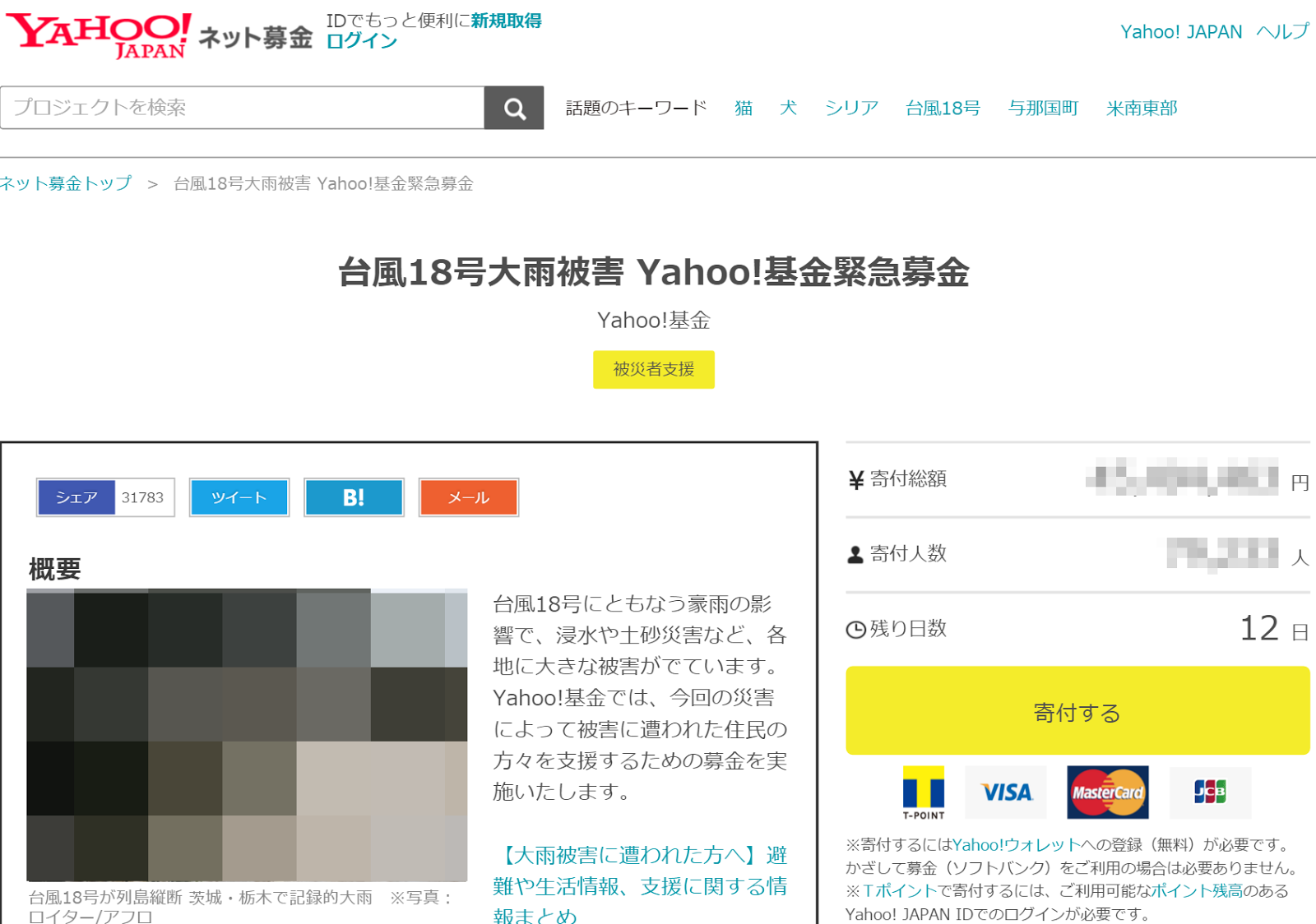Click the orange メール button
Image resolution: width=1316 pixels, height=924 pixels.
click(x=469, y=497)
